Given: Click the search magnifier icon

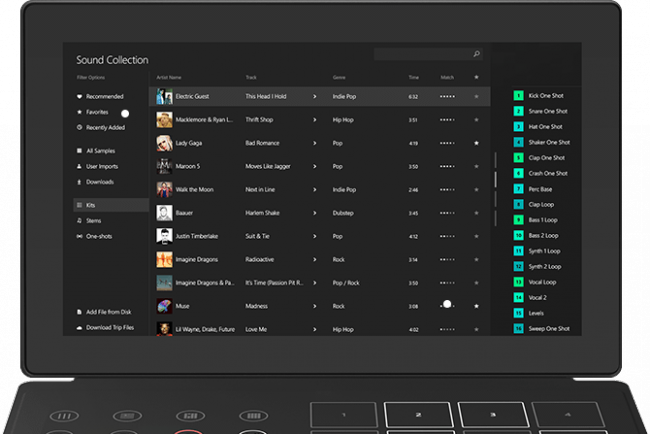Looking at the screenshot, I should [476, 54].
